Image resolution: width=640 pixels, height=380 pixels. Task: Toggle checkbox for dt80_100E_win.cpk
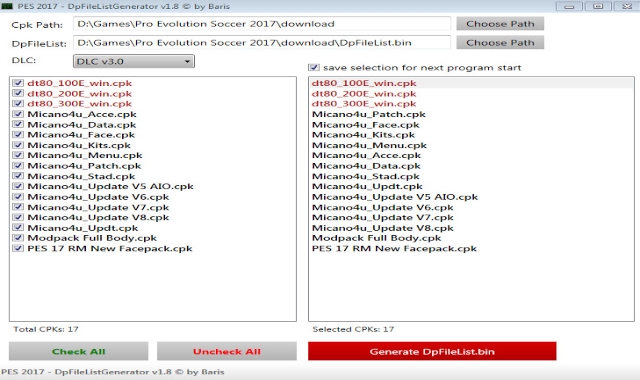(18, 83)
